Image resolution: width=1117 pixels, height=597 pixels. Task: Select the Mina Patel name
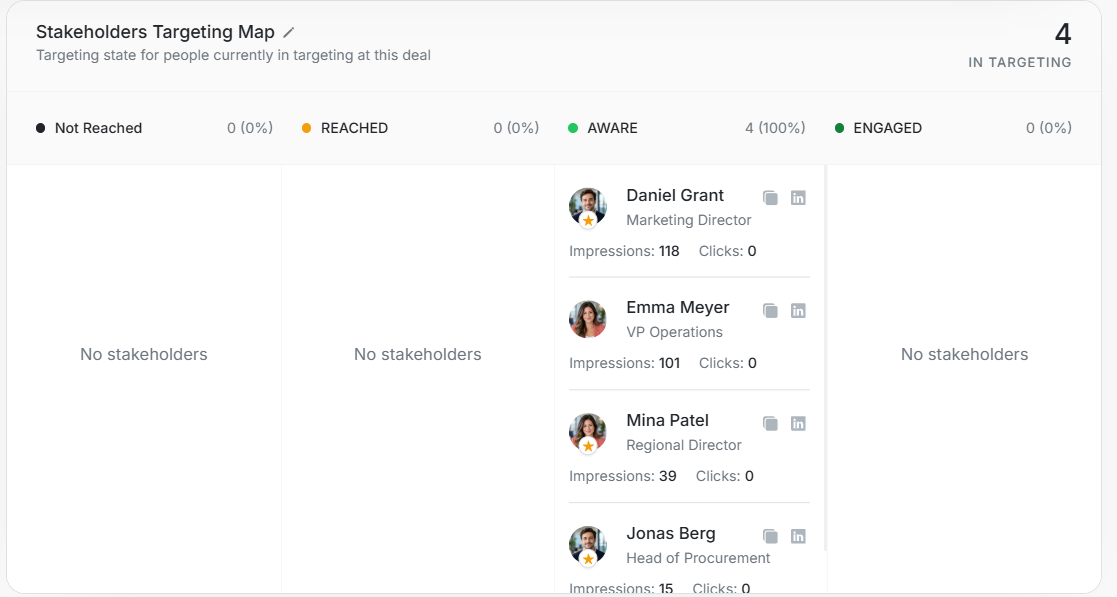[x=667, y=420]
